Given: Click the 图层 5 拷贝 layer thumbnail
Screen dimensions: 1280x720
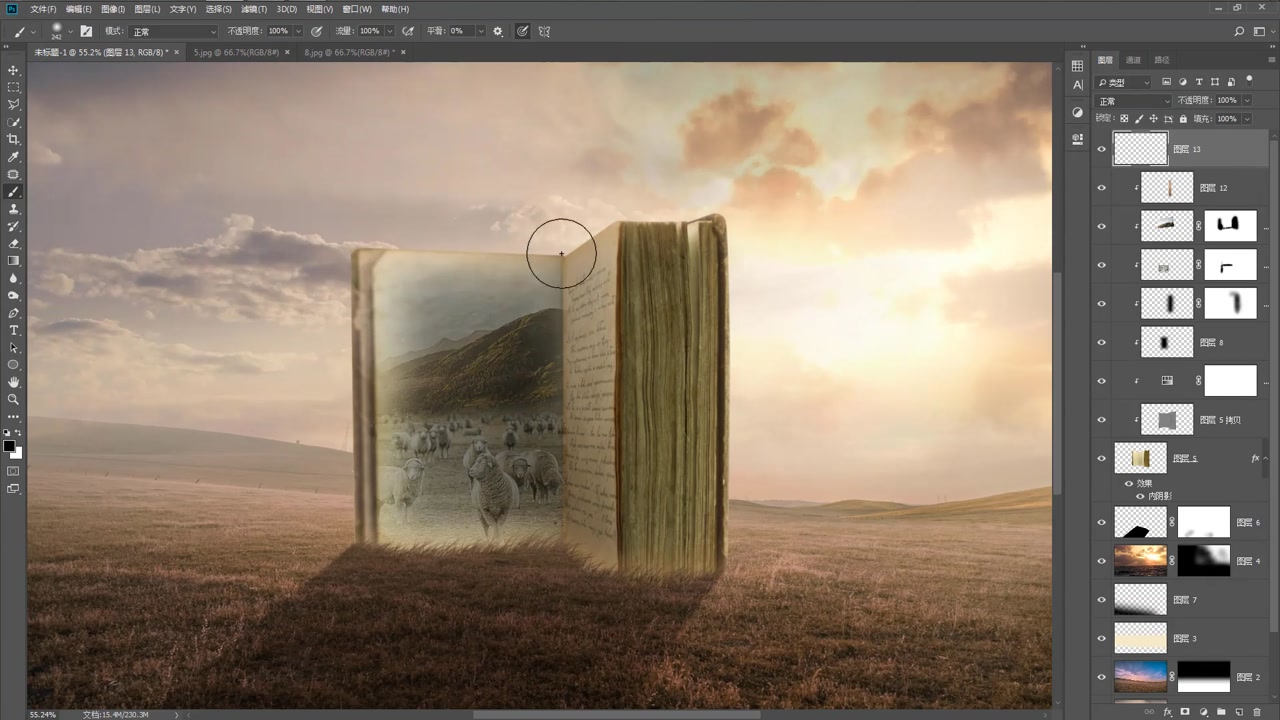Looking at the screenshot, I should point(1167,420).
